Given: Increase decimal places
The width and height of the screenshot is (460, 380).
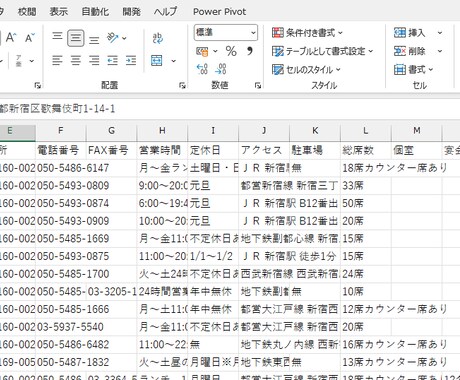Looking at the screenshot, I should 202,69.
